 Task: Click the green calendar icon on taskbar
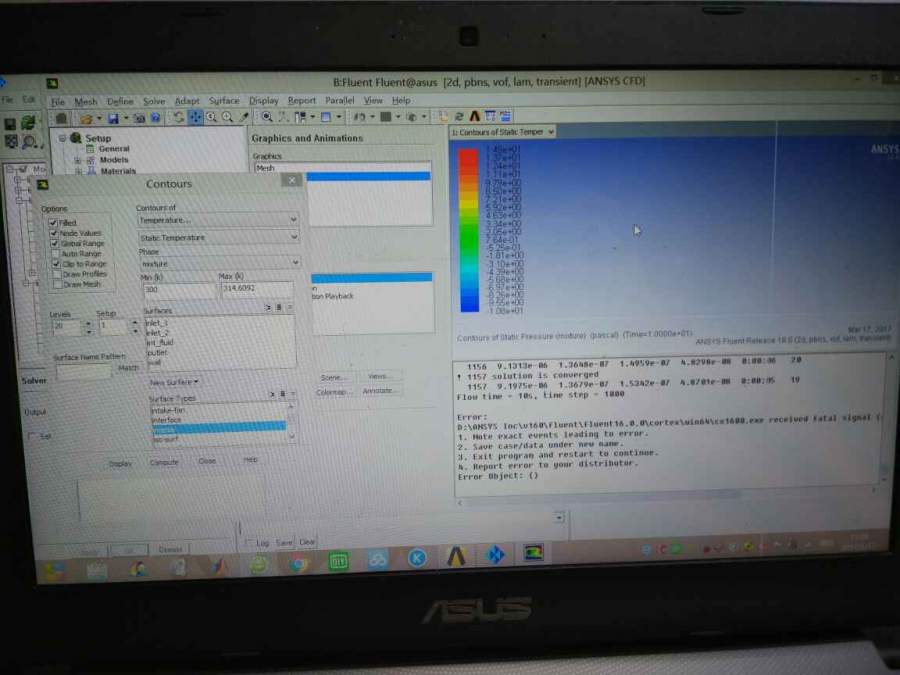pos(339,561)
